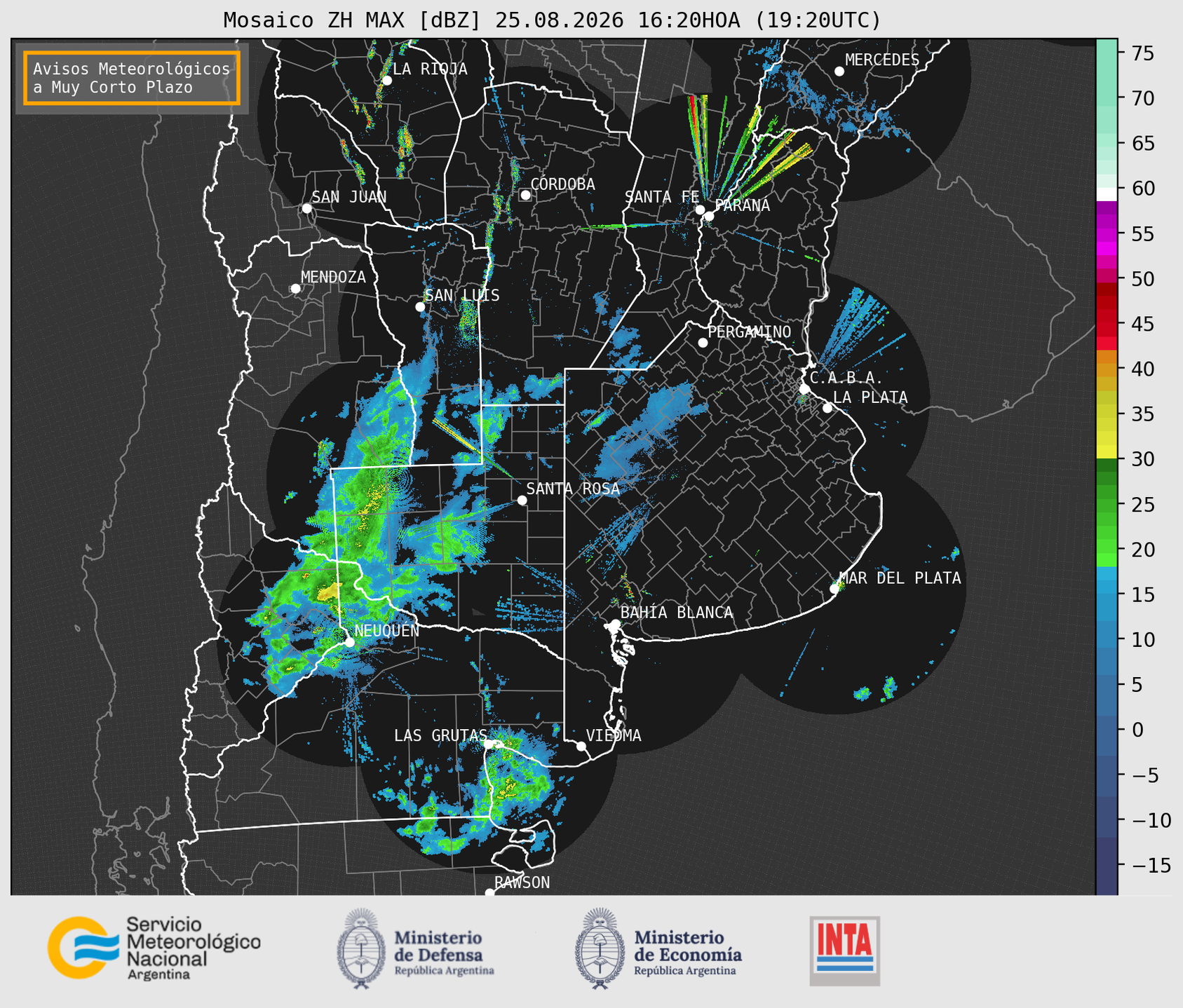Click the magenta 55 dBZ color band
Screen dimensions: 1183x1008
coord(1107,233)
